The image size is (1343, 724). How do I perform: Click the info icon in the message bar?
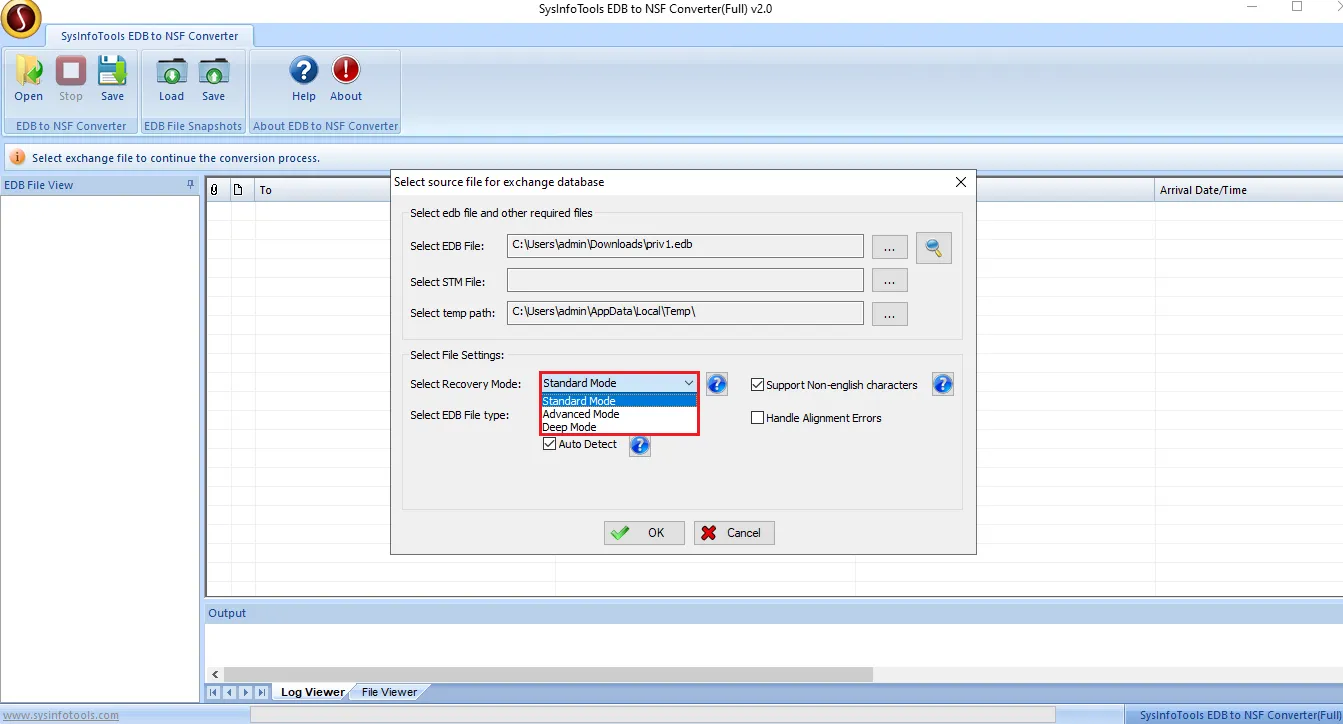pyautogui.click(x=17, y=158)
